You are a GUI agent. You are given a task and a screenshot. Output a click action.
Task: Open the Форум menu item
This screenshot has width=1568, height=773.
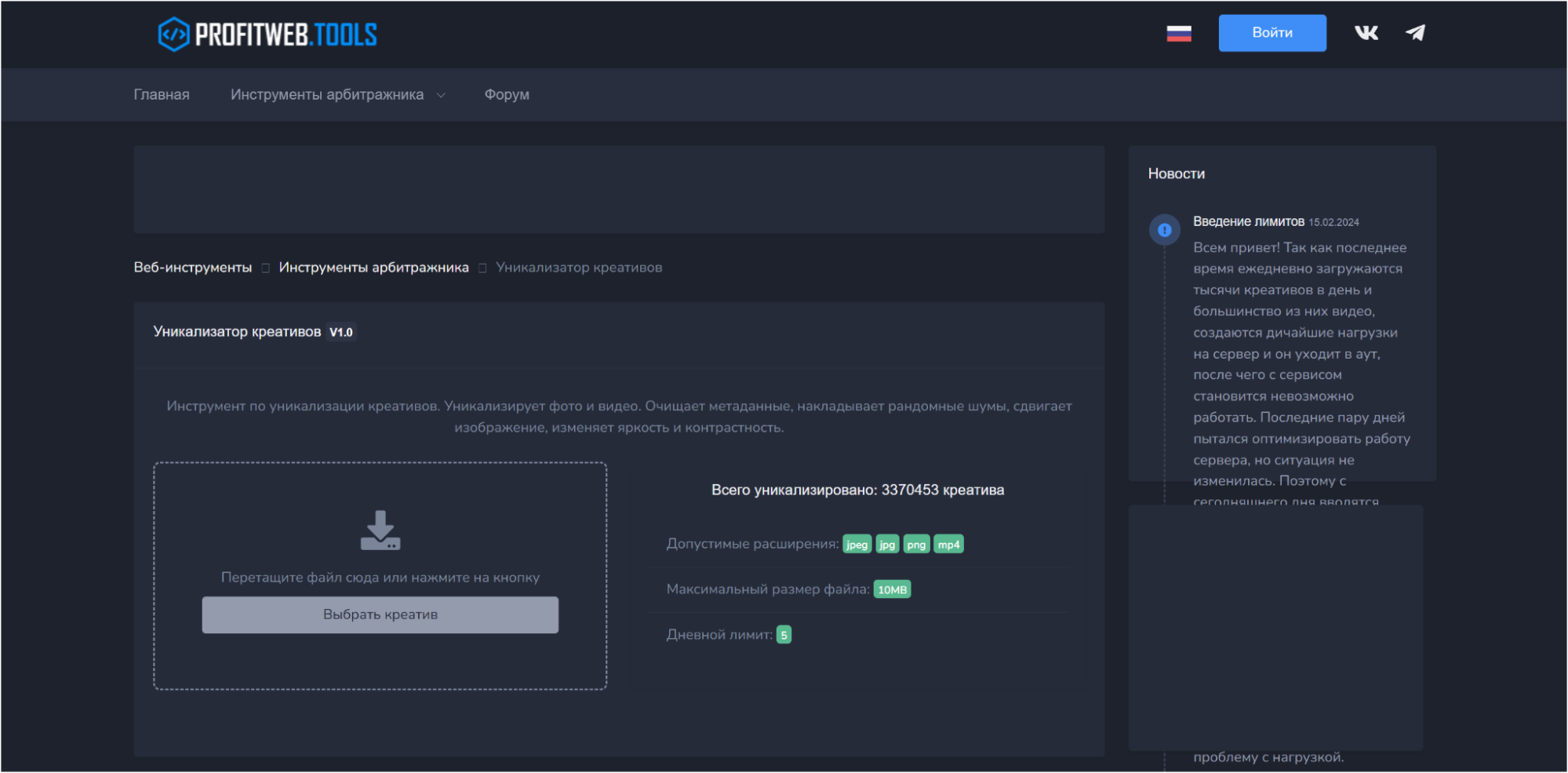507,95
